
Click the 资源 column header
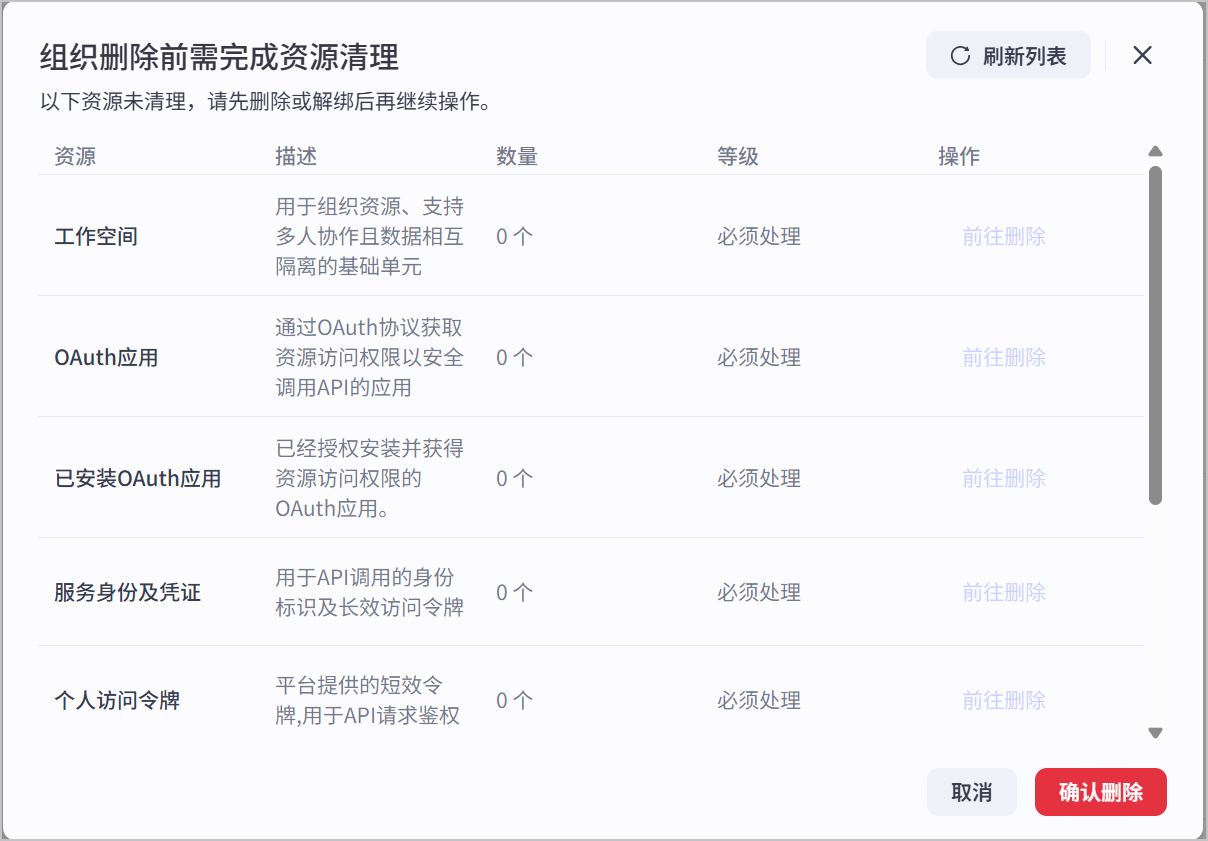[75, 156]
